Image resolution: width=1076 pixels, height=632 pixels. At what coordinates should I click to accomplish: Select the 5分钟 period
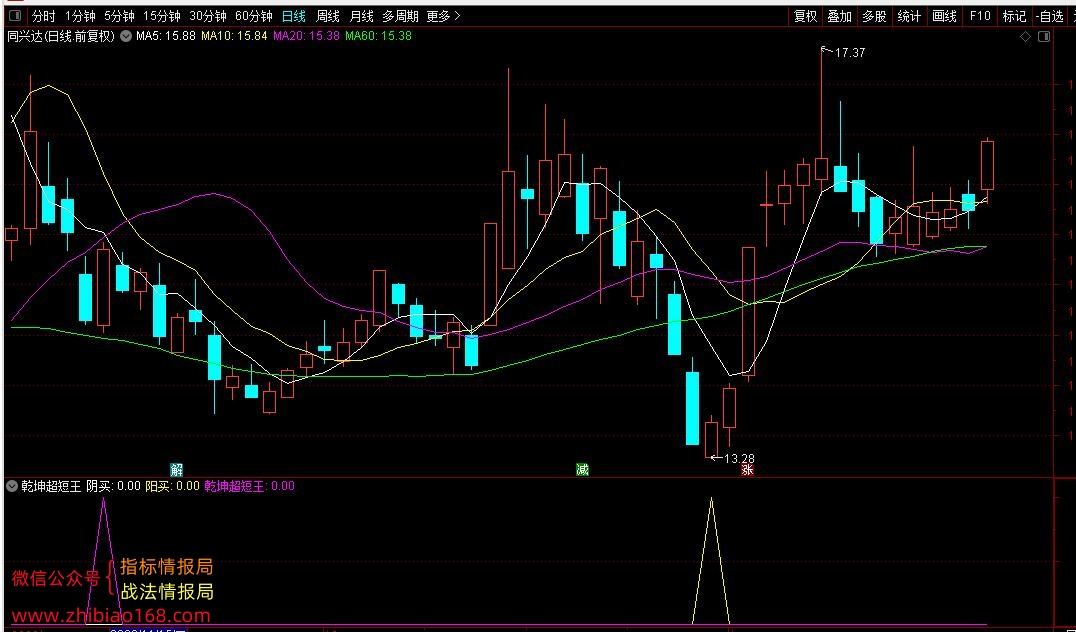pyautogui.click(x=119, y=16)
